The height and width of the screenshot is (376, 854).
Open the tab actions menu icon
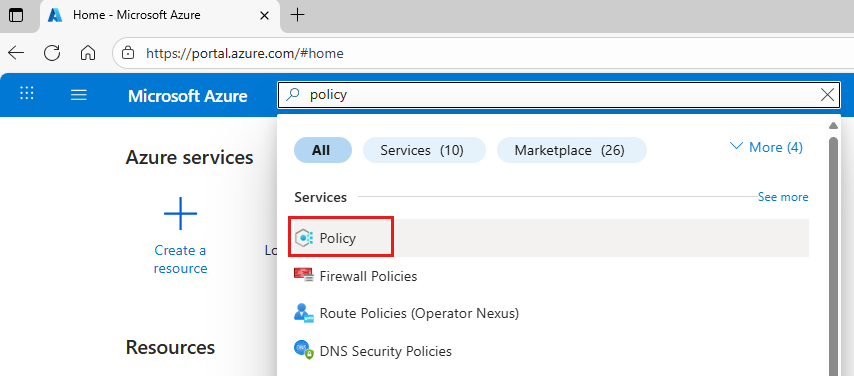pyautogui.click(x=16, y=15)
